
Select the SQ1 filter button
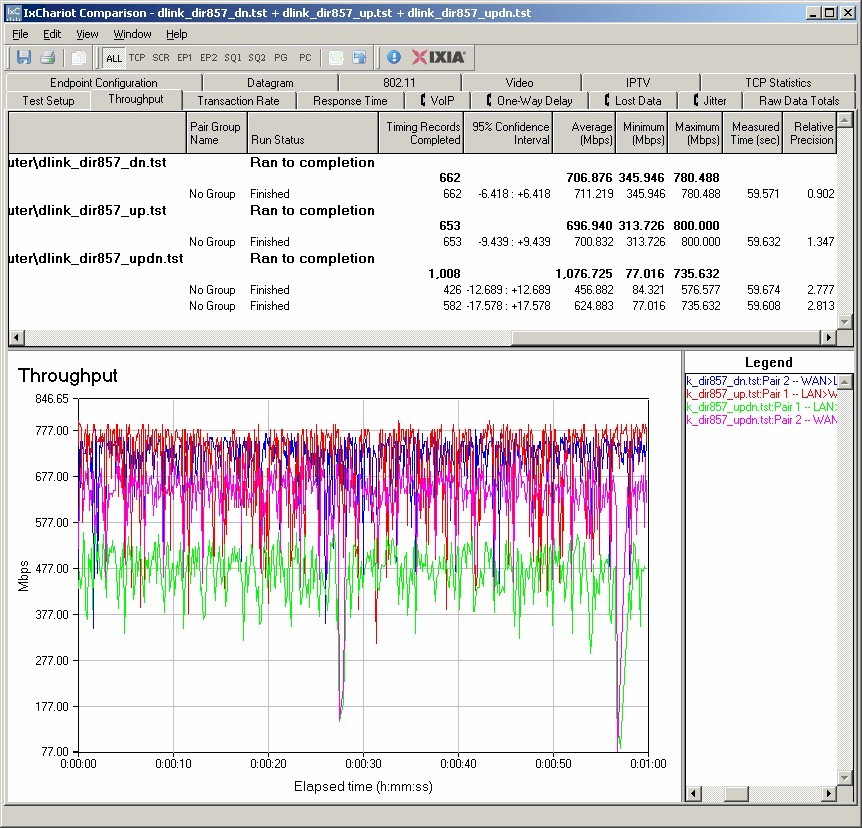[x=233, y=57]
